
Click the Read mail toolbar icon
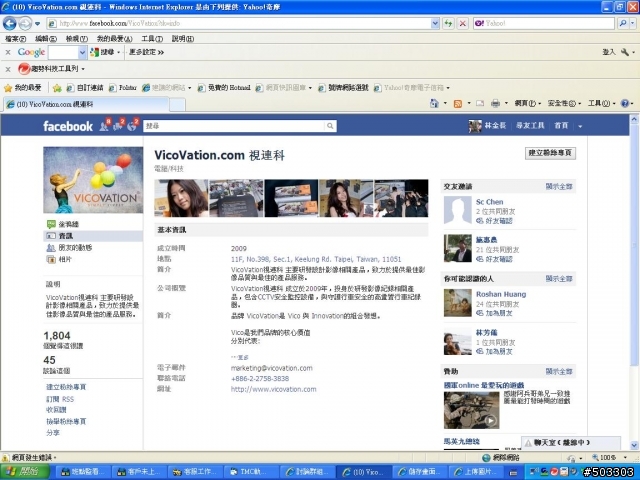[x=480, y=103]
